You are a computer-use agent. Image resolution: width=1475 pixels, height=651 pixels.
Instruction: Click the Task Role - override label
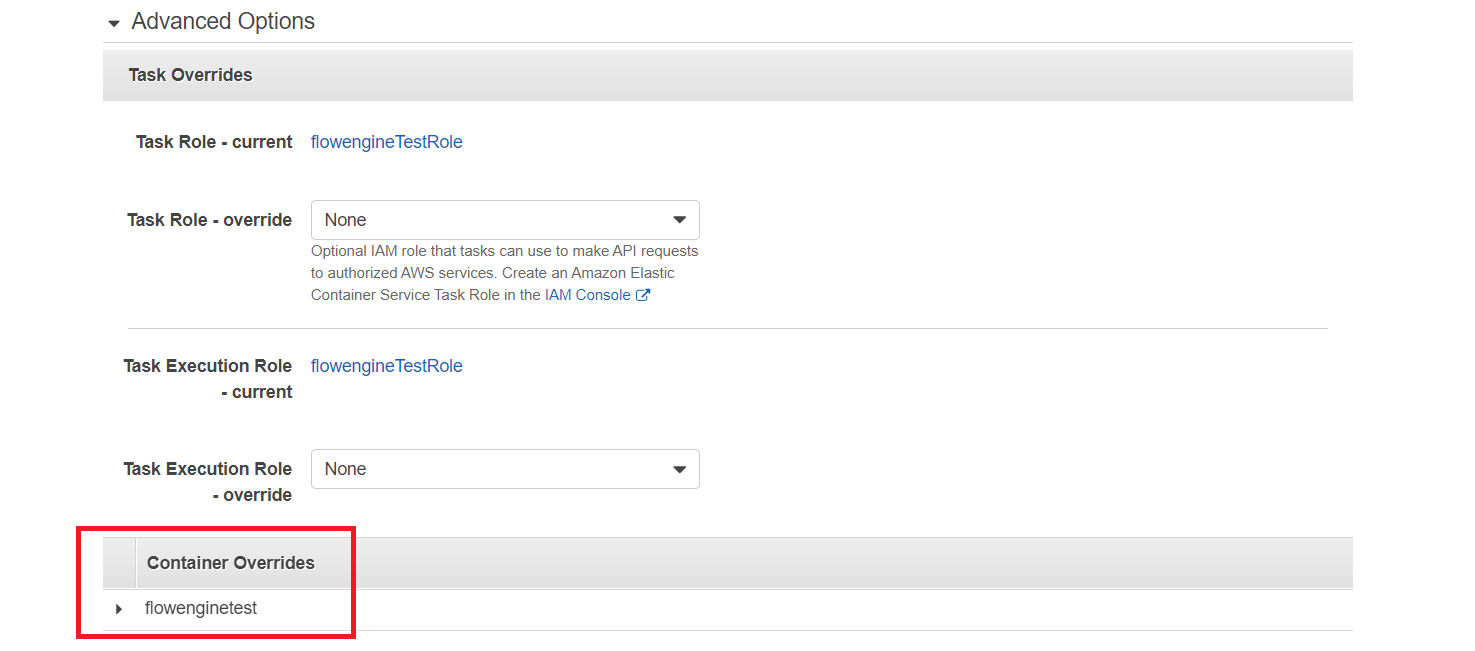point(209,219)
